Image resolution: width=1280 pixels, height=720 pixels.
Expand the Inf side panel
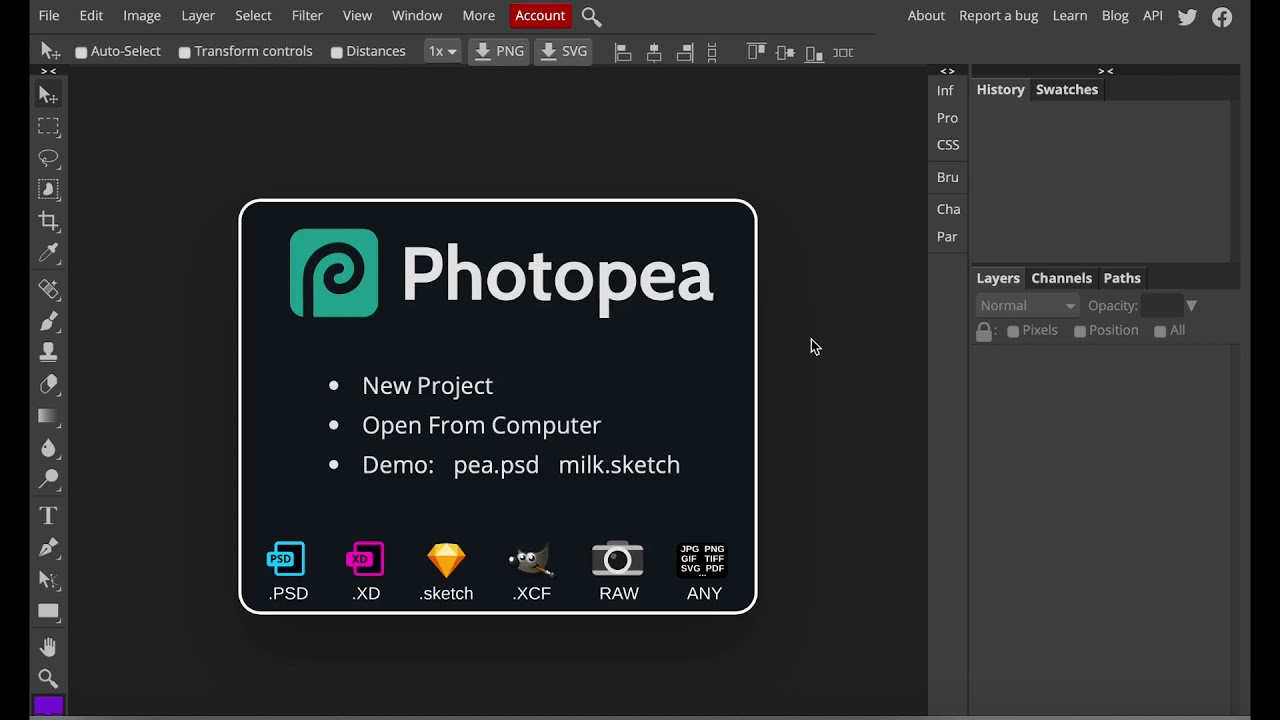(x=945, y=91)
